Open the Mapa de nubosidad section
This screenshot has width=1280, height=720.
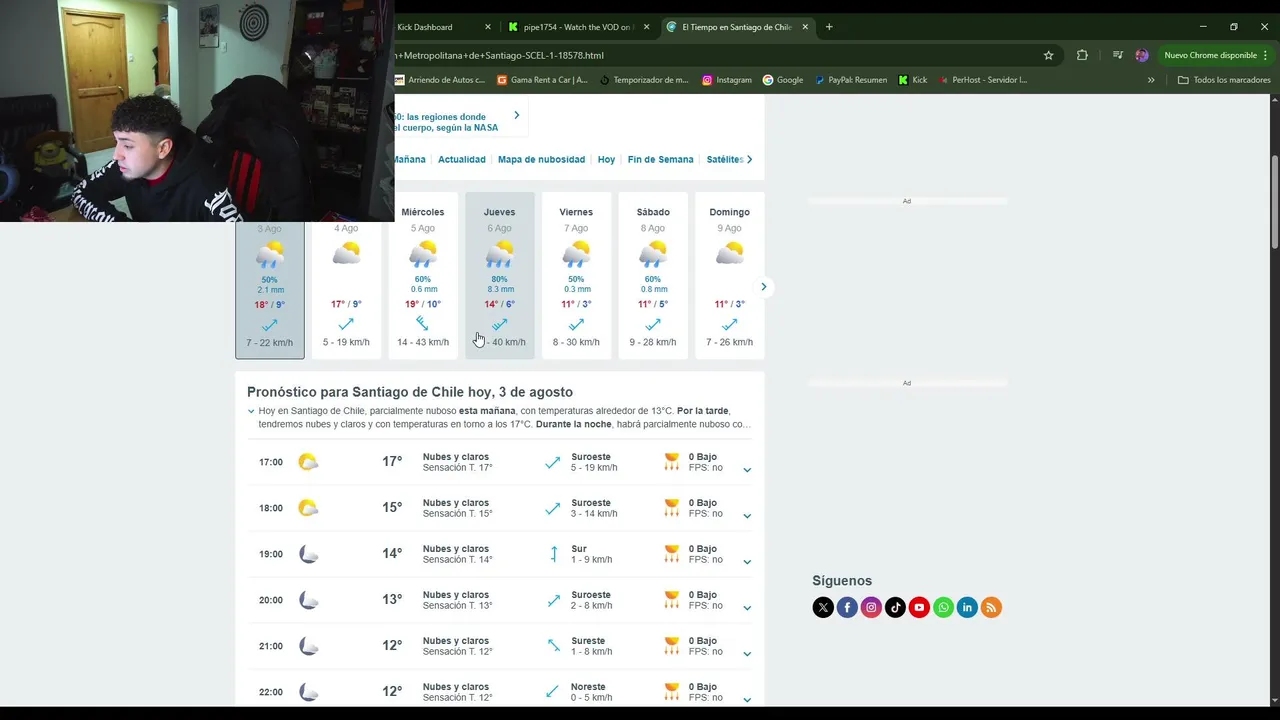(541, 159)
